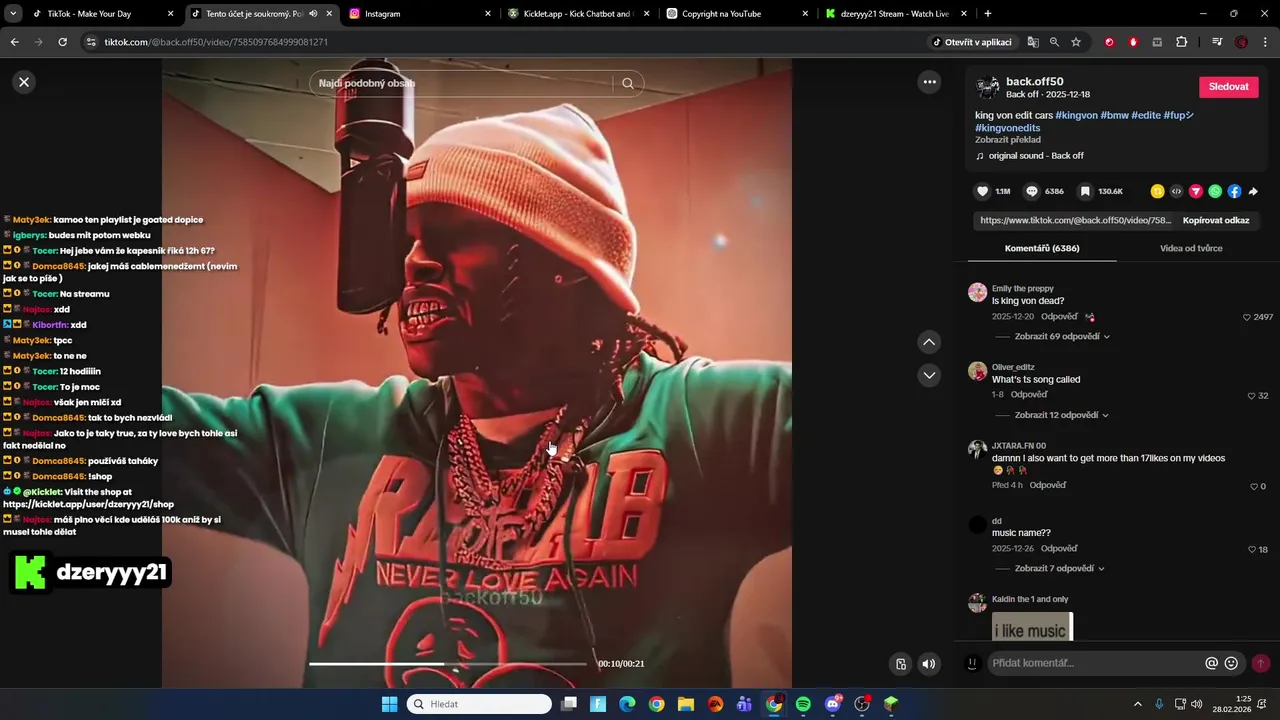Reply to JXTARA.FN's comment with Odpověď
The height and width of the screenshot is (720, 1280).
(1048, 485)
